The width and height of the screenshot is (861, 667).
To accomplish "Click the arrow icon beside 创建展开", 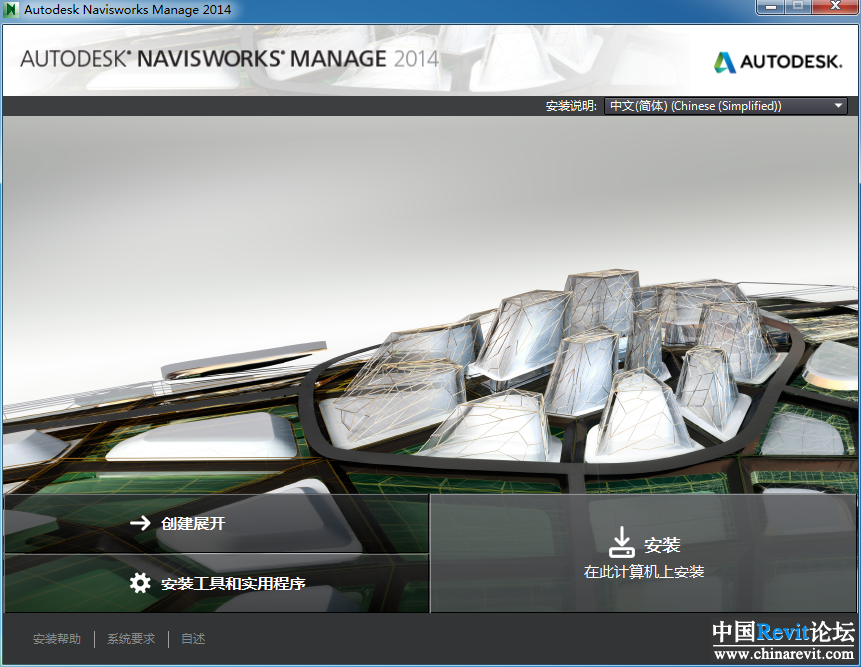I will click(x=140, y=523).
